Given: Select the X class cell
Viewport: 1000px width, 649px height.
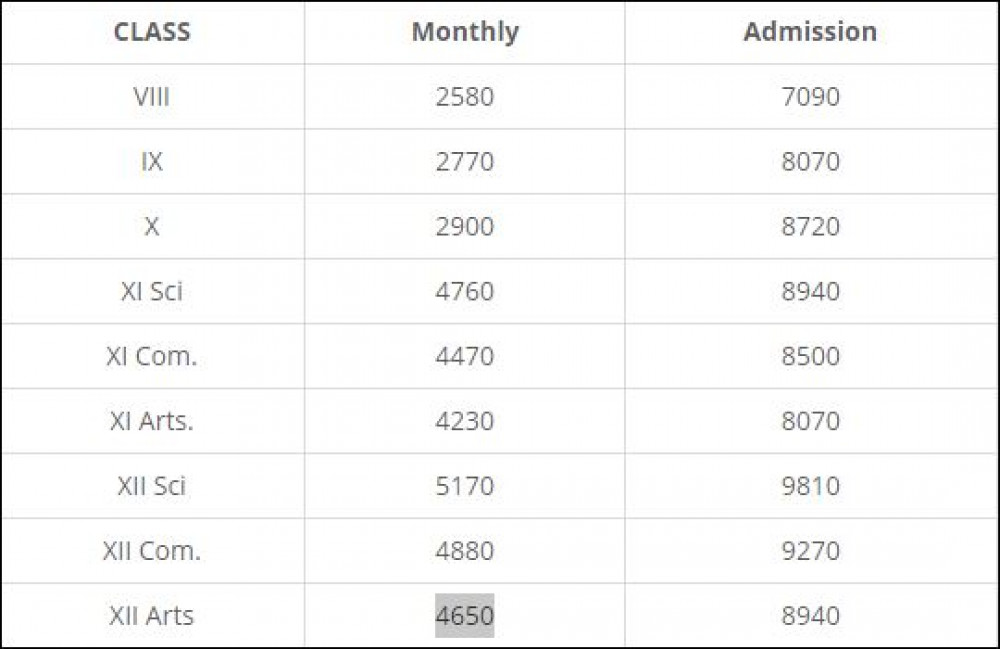Looking at the screenshot, I should [x=152, y=227].
